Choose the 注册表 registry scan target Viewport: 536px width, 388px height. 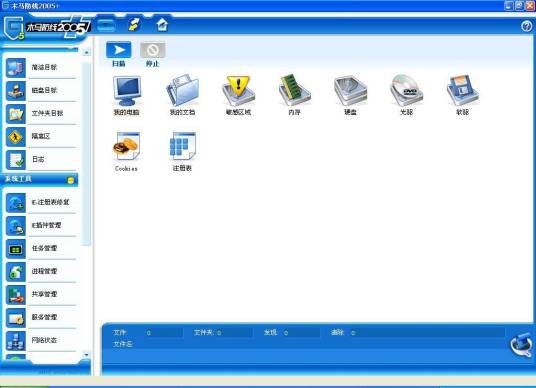(x=182, y=151)
